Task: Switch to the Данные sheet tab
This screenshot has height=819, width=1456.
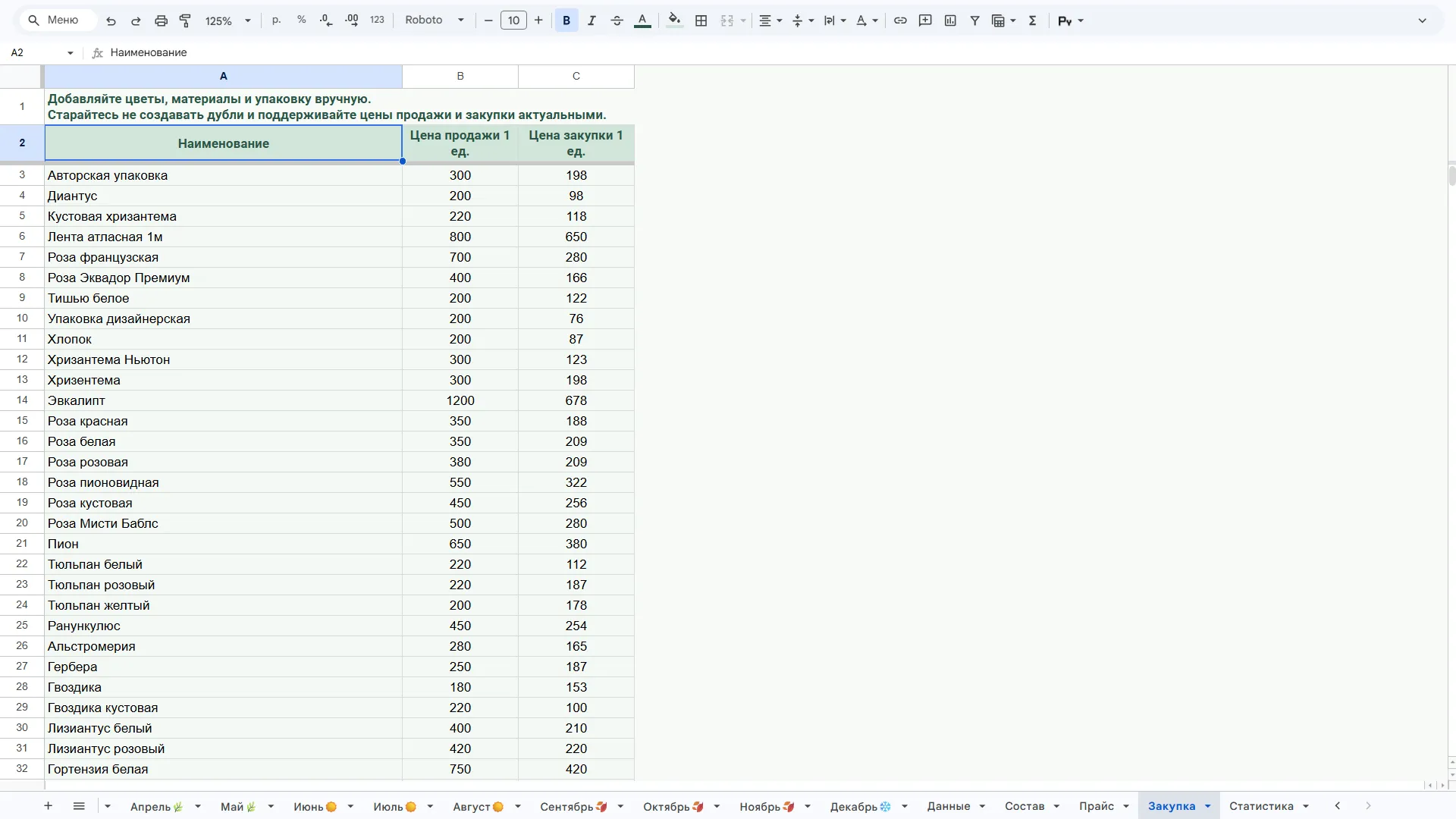Action: click(949, 806)
